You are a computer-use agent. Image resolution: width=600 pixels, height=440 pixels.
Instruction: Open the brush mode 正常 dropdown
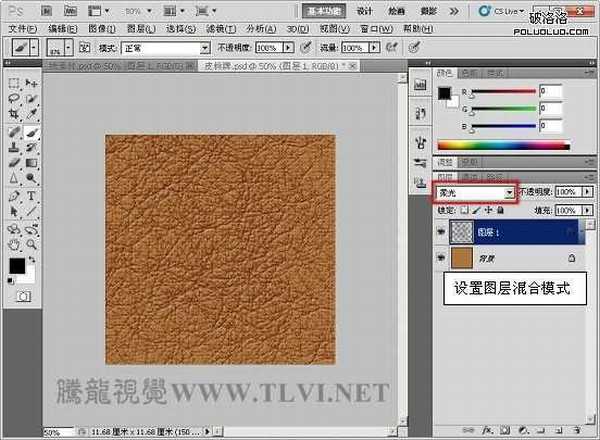point(166,48)
